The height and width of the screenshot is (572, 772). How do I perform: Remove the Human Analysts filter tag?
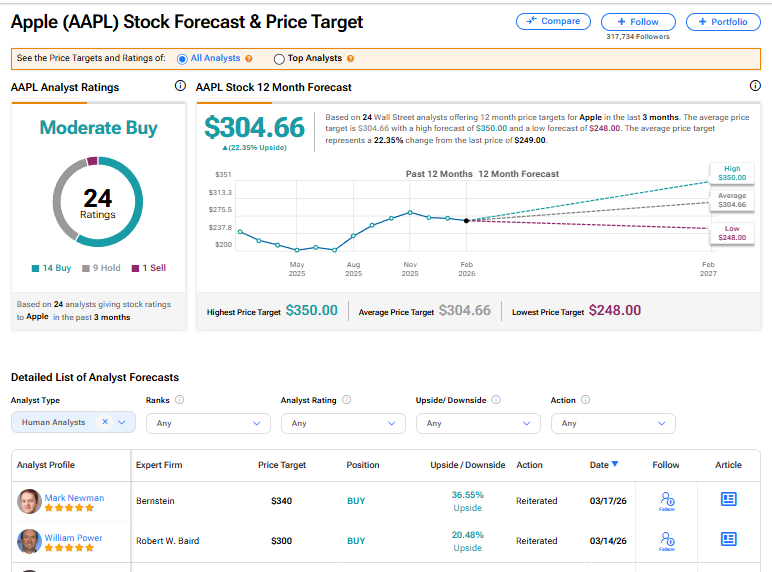[x=105, y=422]
